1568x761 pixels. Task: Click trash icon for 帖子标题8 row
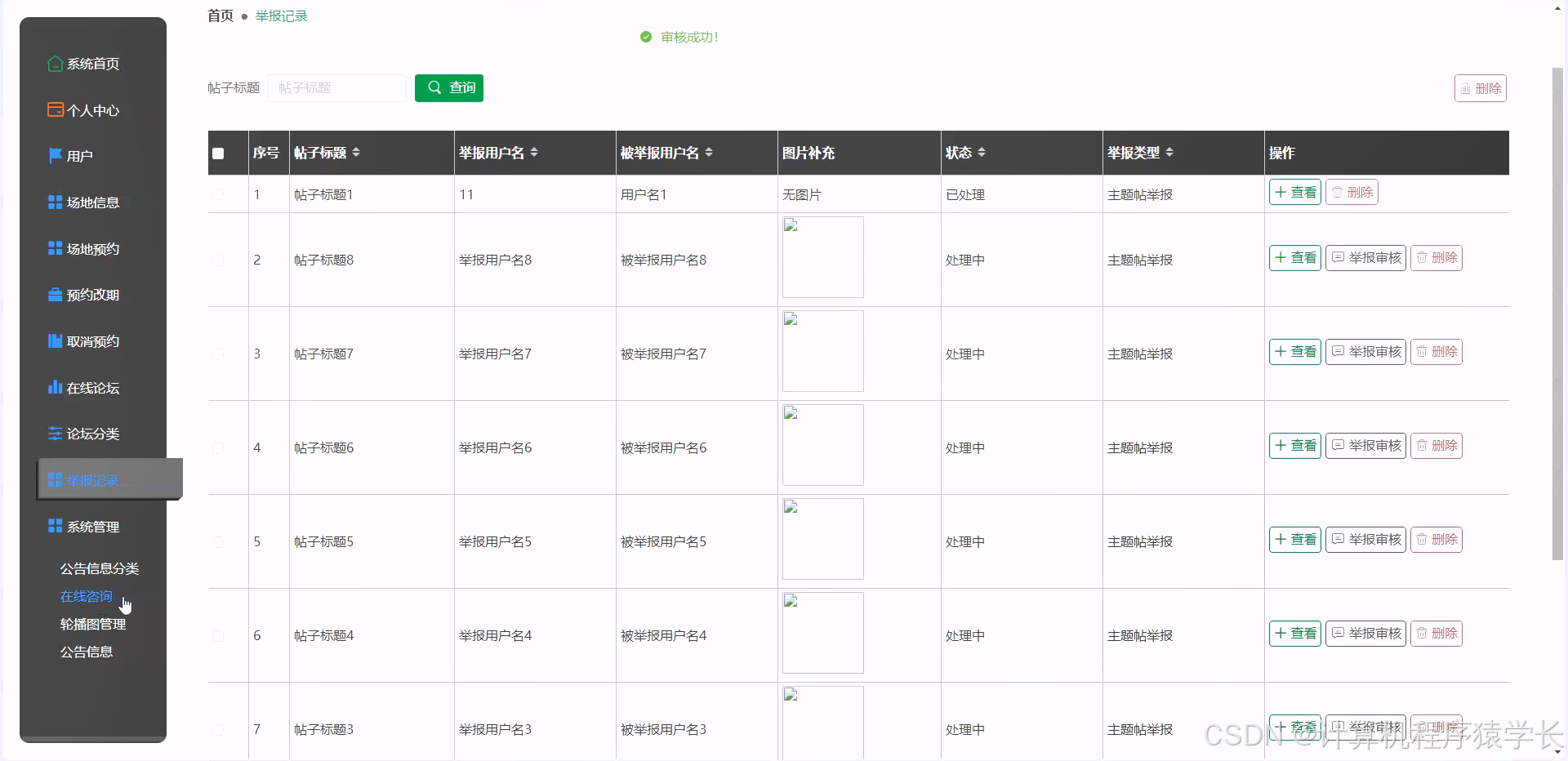pyautogui.click(x=1422, y=257)
